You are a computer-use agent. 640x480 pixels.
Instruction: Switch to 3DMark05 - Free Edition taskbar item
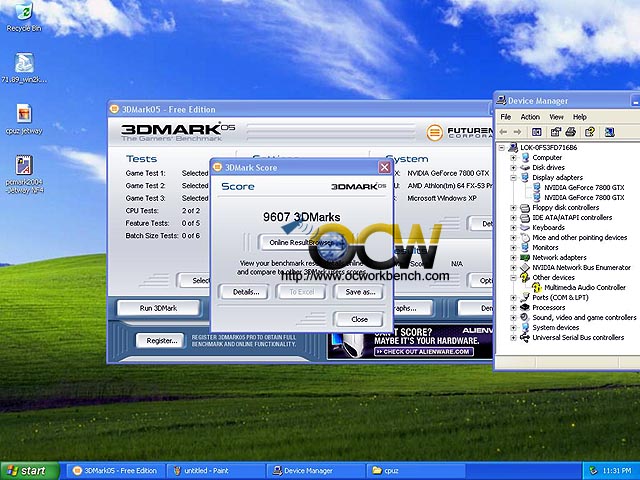[x=116, y=471]
